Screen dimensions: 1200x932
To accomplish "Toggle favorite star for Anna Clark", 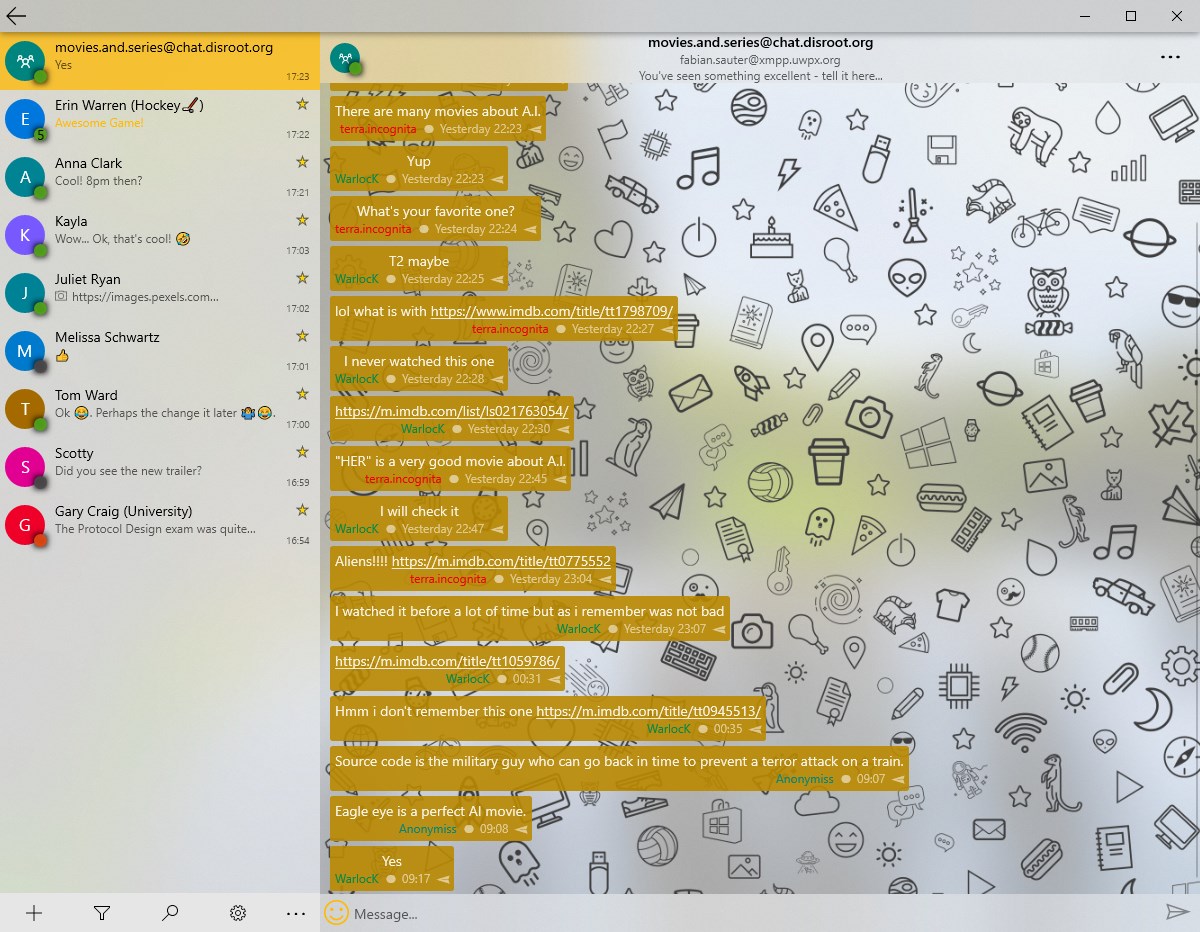I will click(x=301, y=162).
